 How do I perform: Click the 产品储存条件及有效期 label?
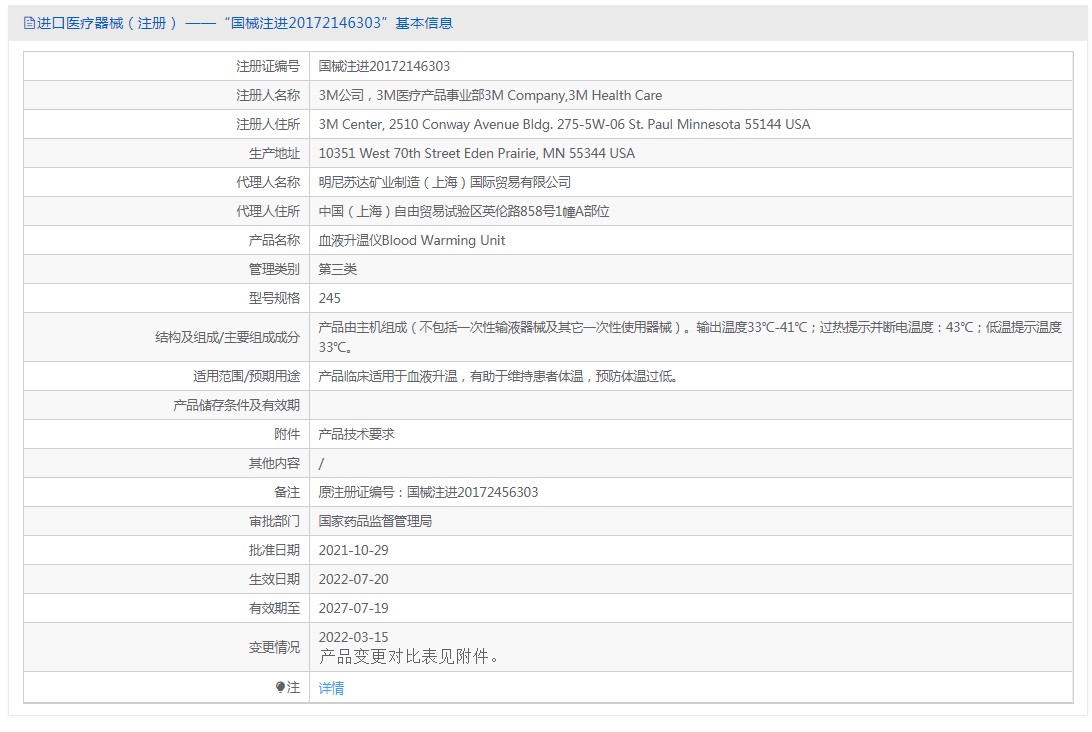[x=236, y=405]
